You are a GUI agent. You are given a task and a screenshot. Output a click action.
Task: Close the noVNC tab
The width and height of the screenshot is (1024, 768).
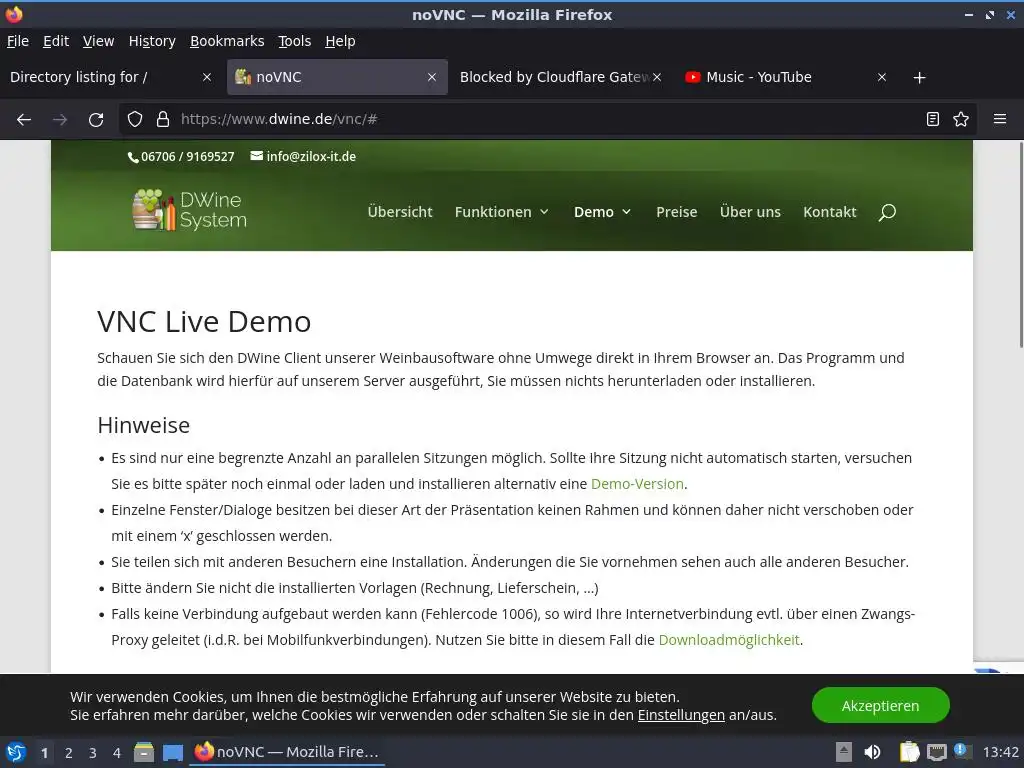(432, 77)
